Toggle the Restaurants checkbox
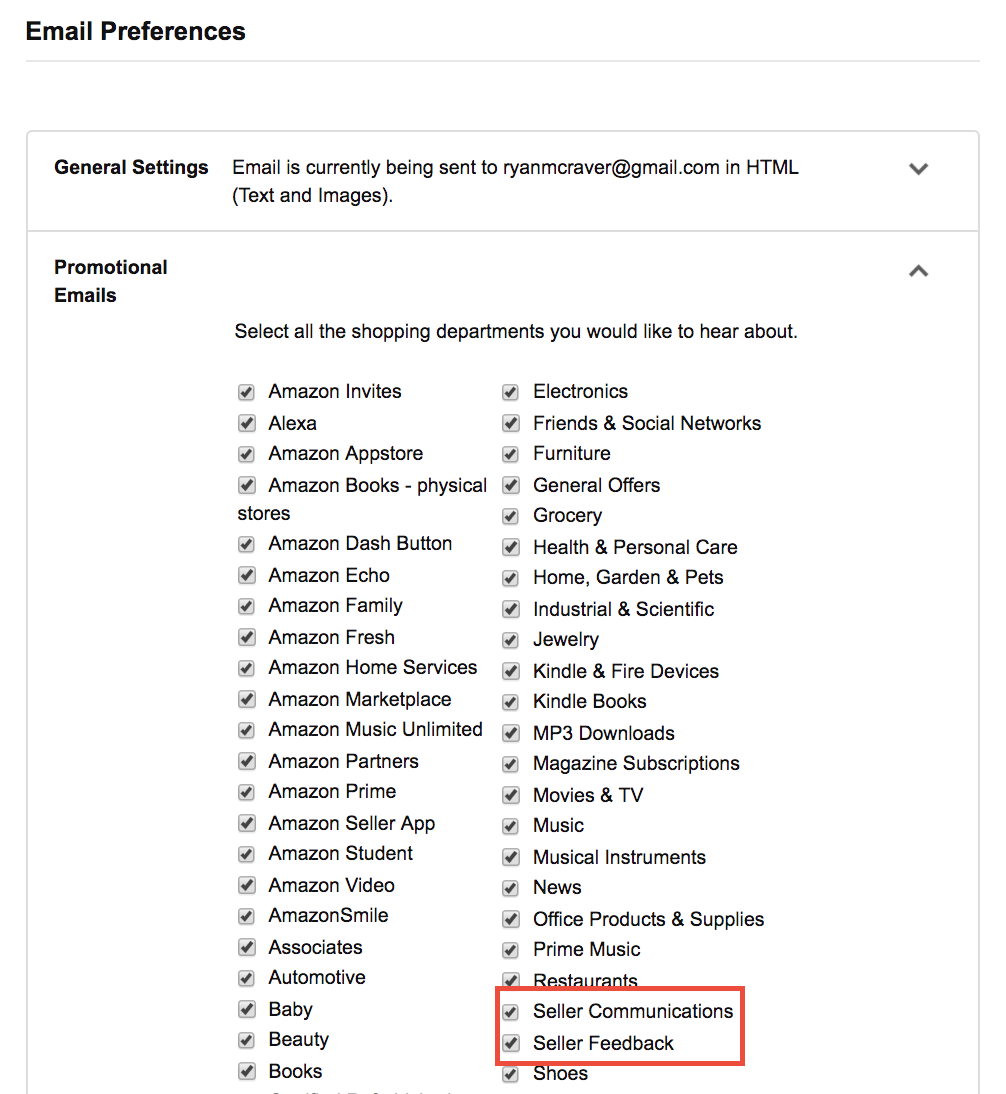 coord(511,980)
